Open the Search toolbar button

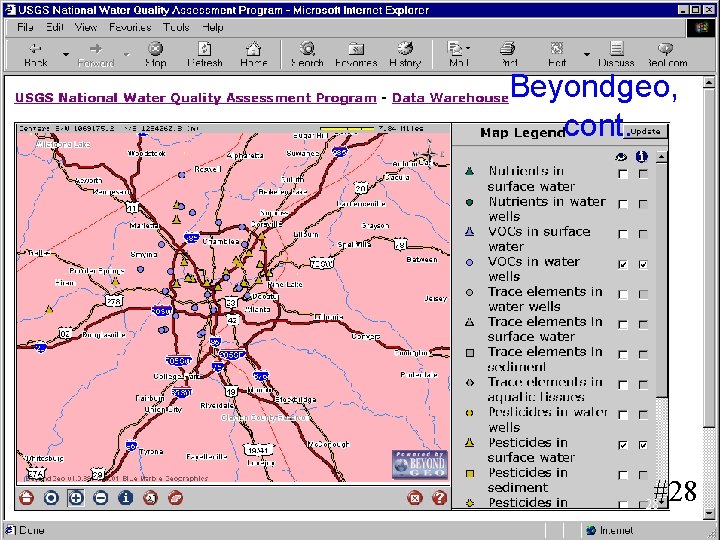coord(307,55)
